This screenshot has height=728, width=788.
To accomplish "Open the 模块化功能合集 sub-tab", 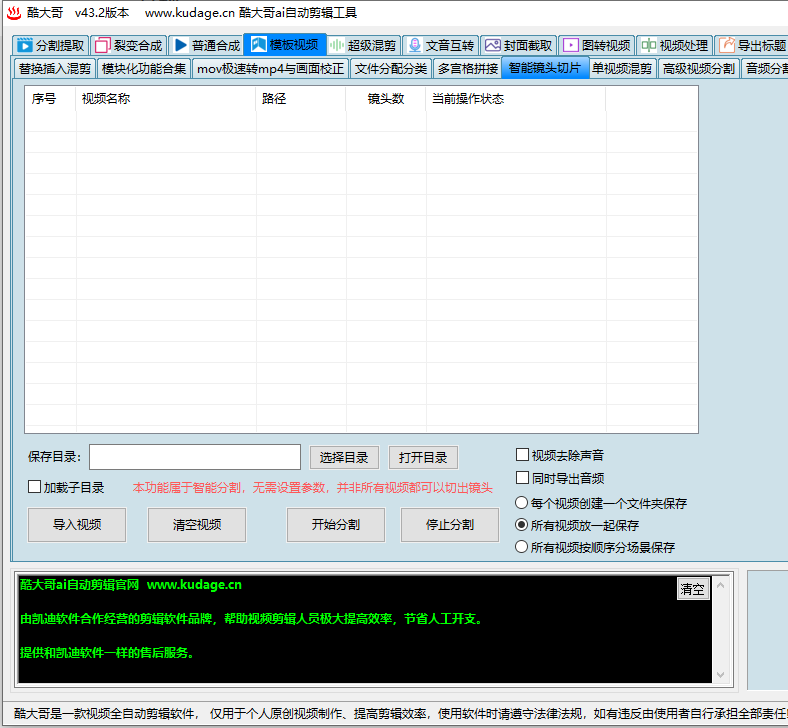I will tap(144, 68).
